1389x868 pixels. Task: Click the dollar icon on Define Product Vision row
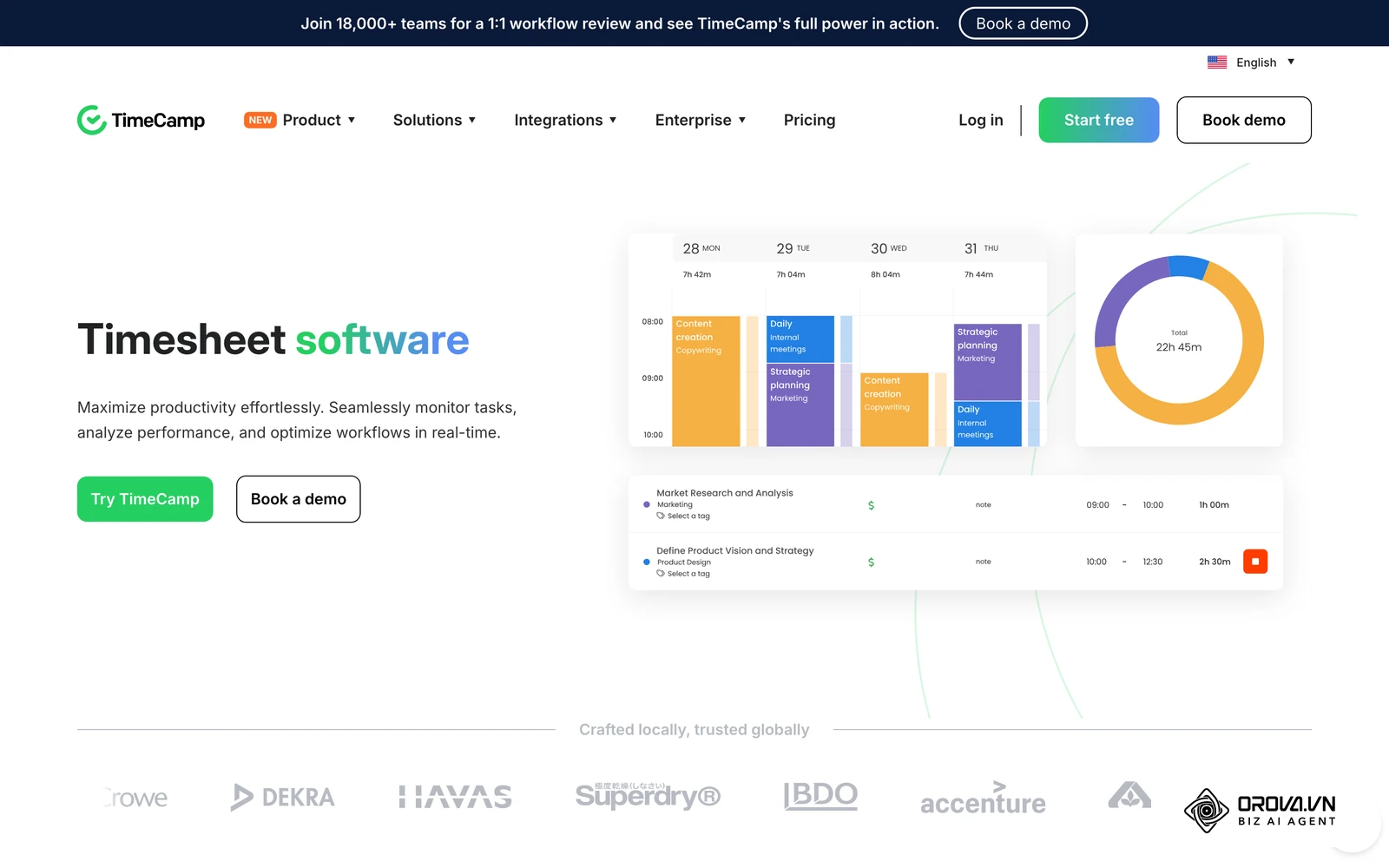[x=871, y=562]
